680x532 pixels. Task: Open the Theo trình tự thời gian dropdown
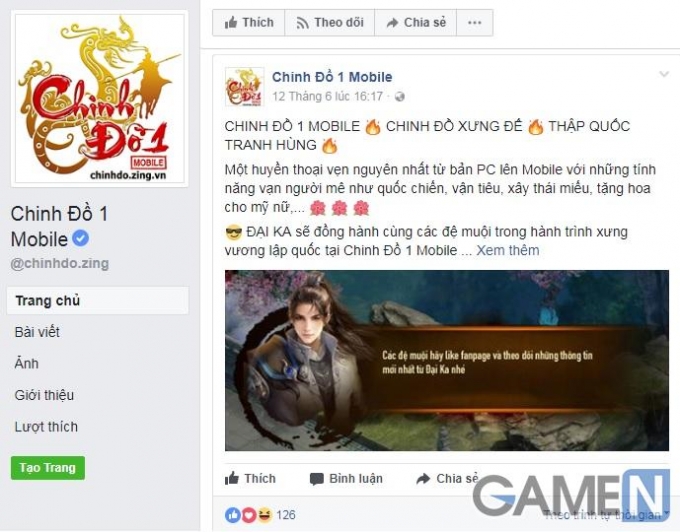(606, 515)
